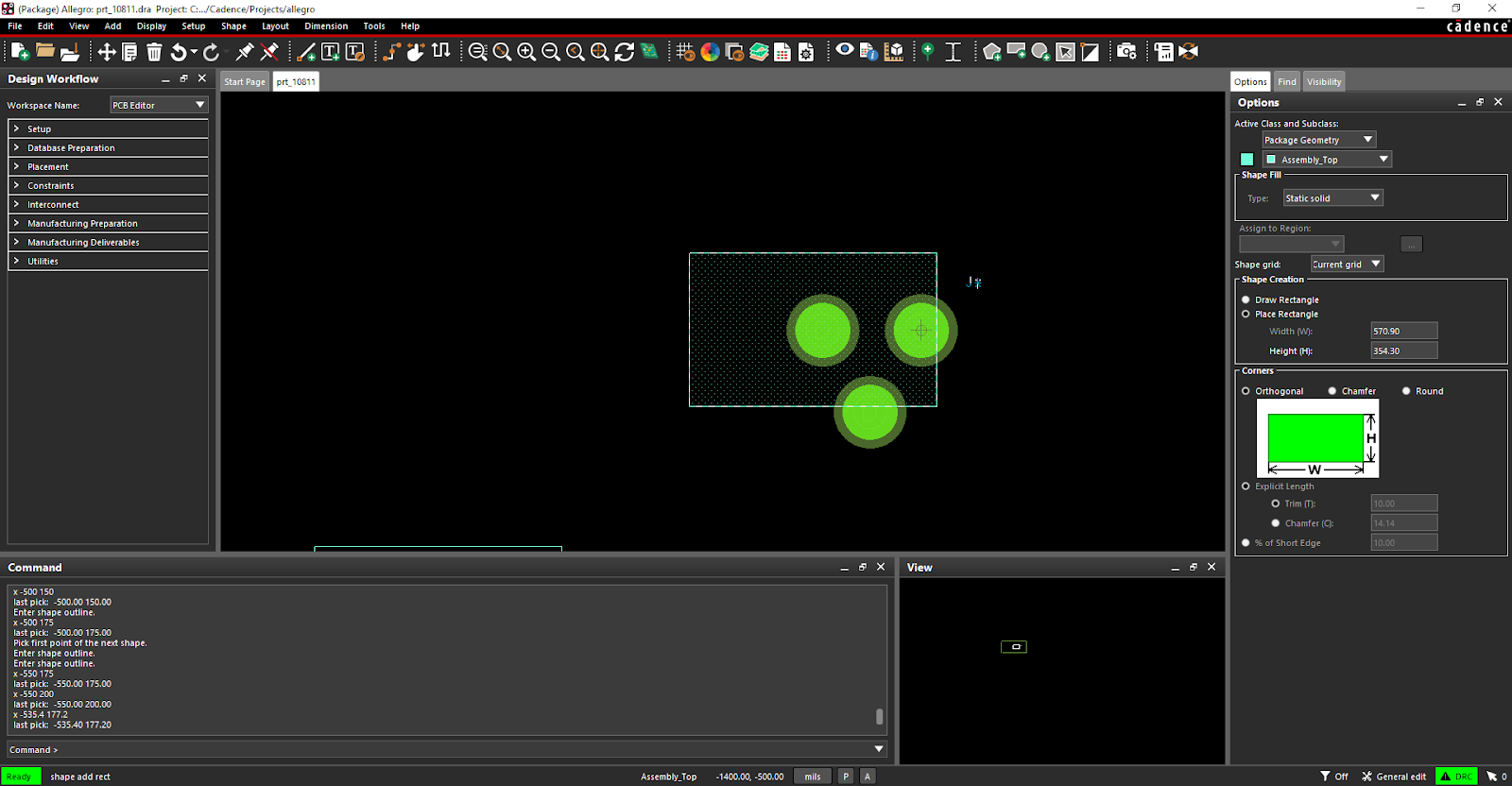Click the eye visibility toolbar icon
The height and width of the screenshot is (786, 1512).
[845, 51]
